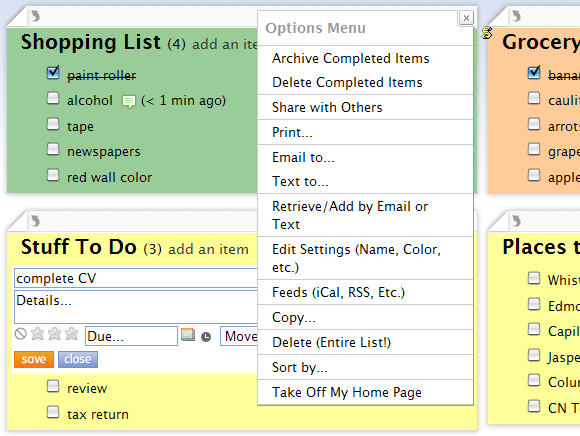Click the green comment icon next to alcohol
This screenshot has height=436, width=580.
coord(129,102)
